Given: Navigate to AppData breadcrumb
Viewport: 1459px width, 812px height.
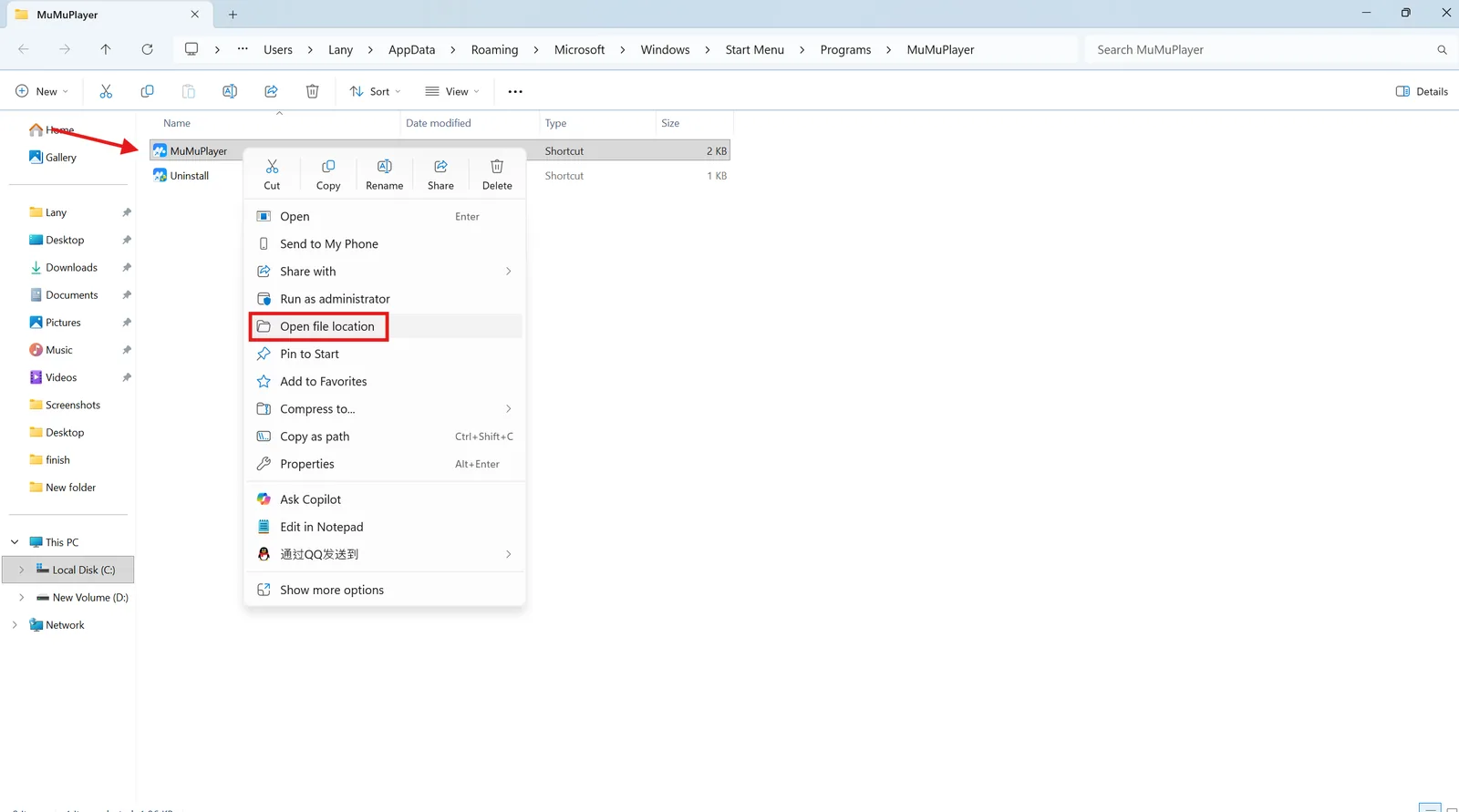Looking at the screenshot, I should tap(411, 50).
